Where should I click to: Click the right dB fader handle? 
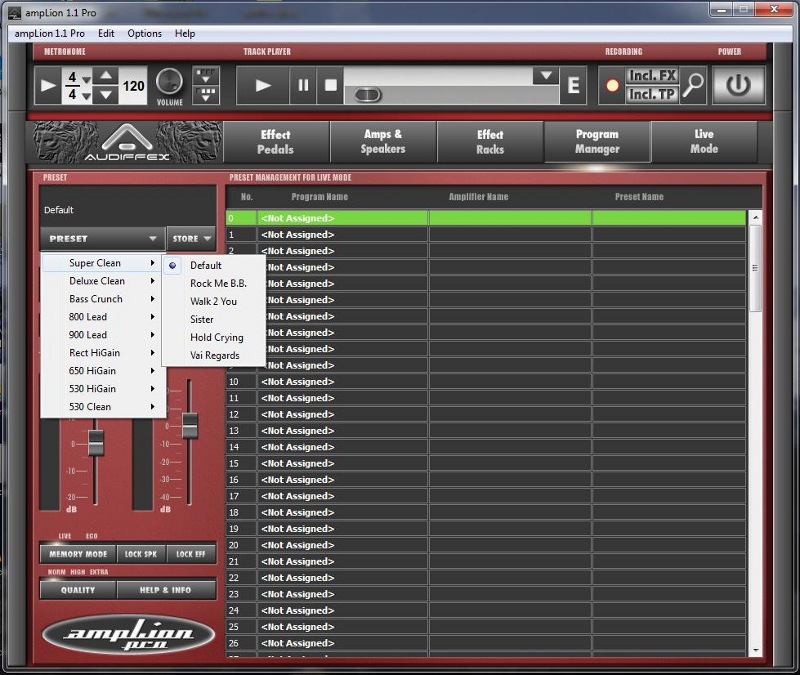[x=190, y=426]
